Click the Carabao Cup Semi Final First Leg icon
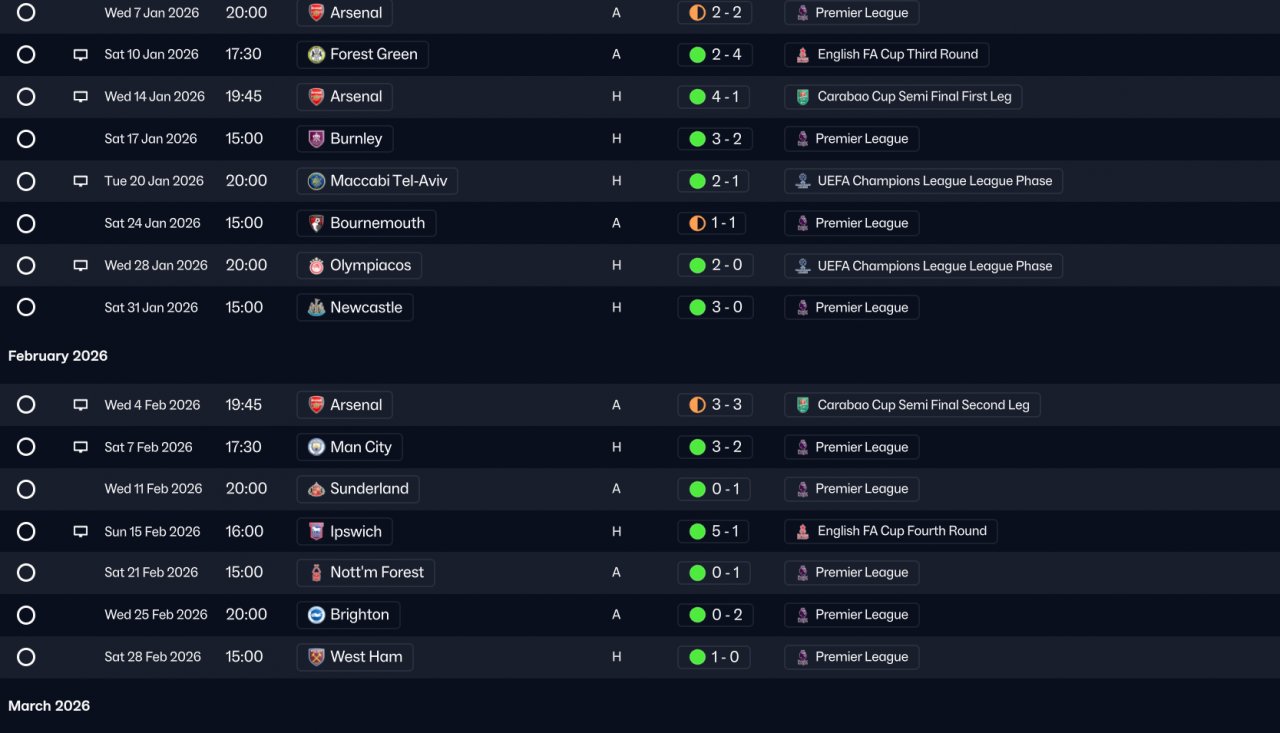 pyautogui.click(x=802, y=97)
